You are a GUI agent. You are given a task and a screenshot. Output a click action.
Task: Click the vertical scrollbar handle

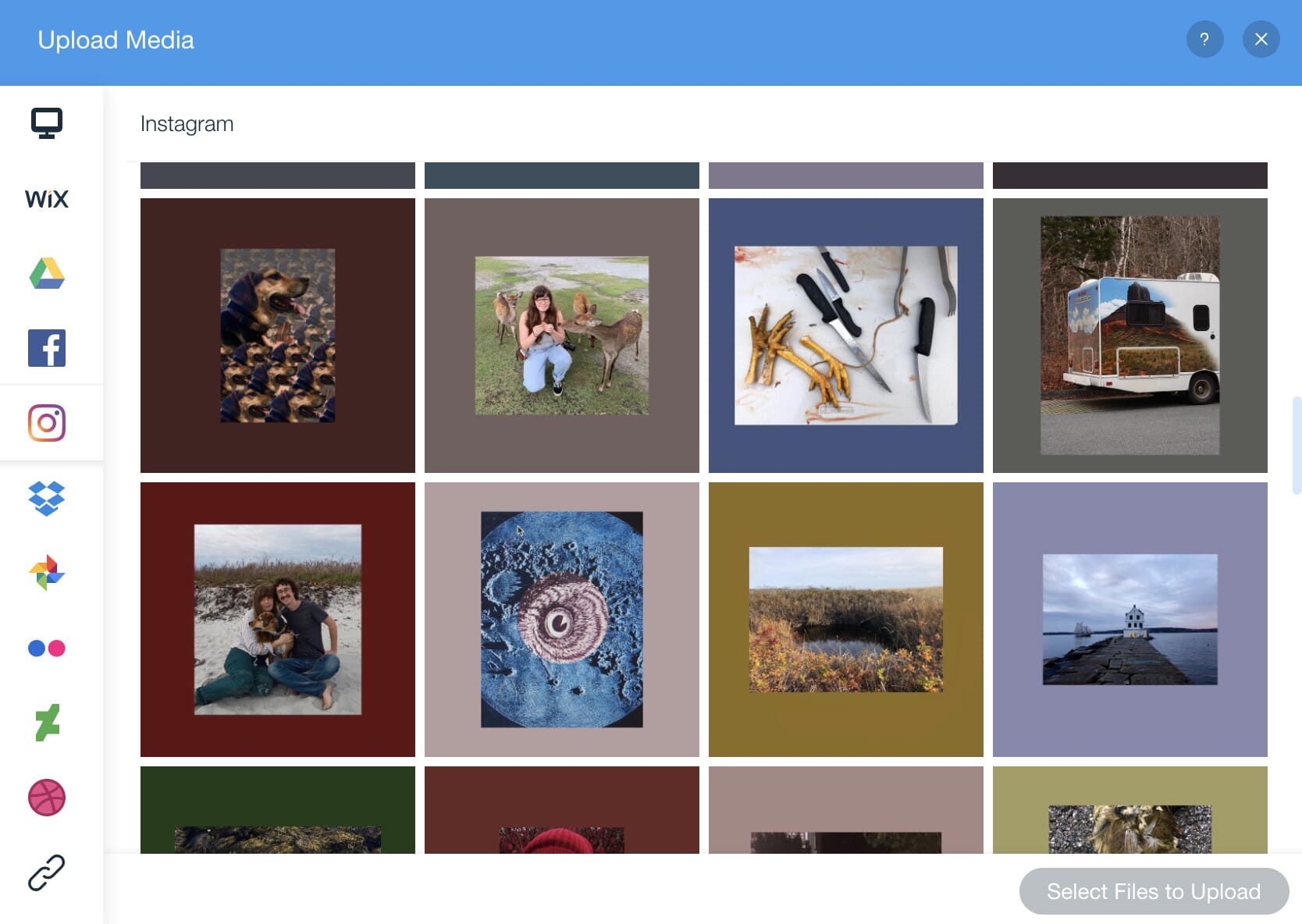[x=1297, y=446]
